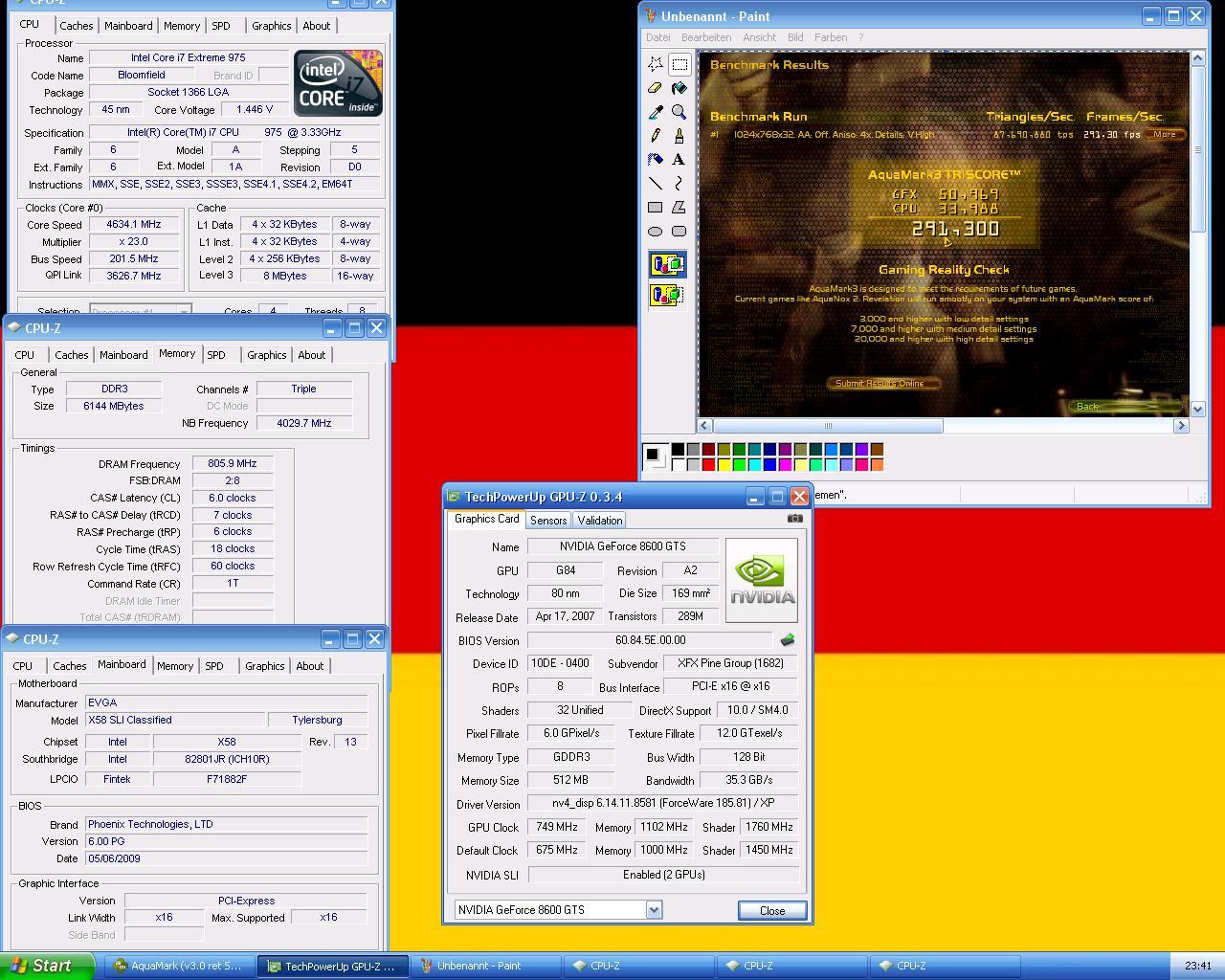Choose the Curve tool in Paint
The image size is (1225, 980).
click(679, 183)
